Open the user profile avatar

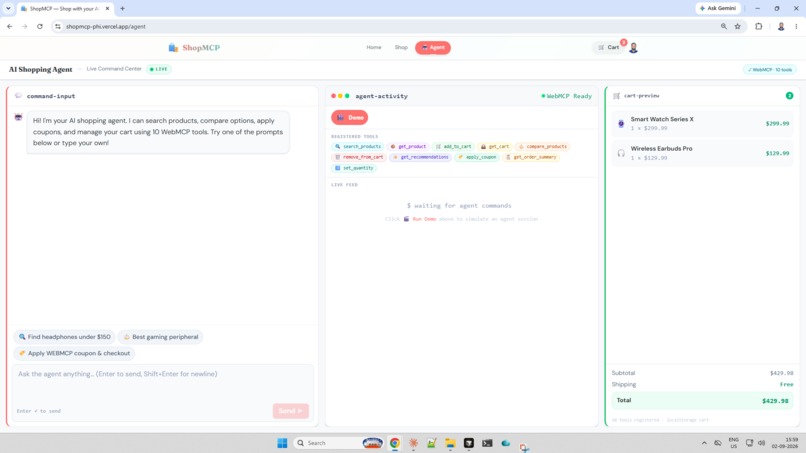coord(633,48)
